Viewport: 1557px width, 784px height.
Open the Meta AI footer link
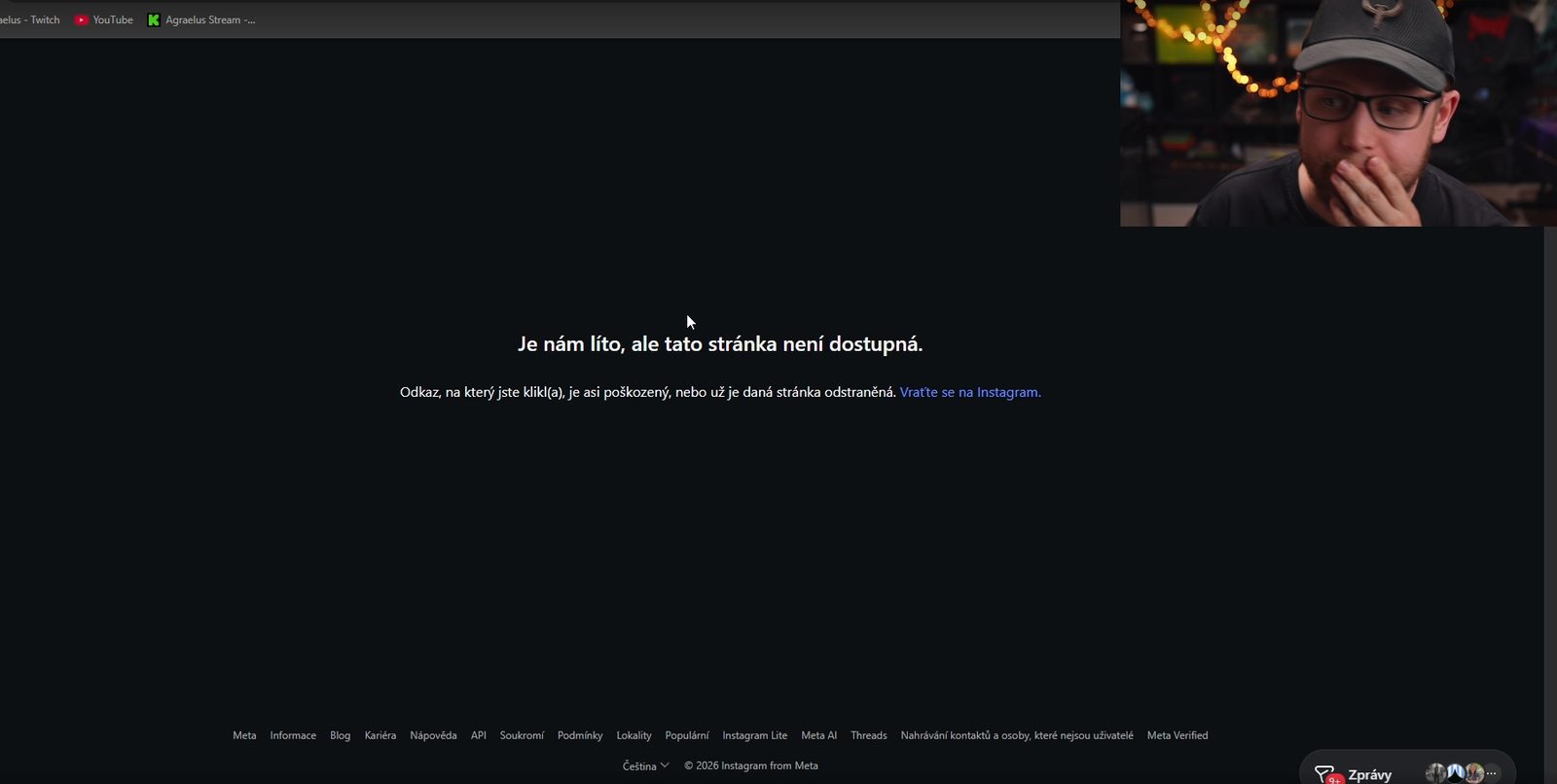818,735
